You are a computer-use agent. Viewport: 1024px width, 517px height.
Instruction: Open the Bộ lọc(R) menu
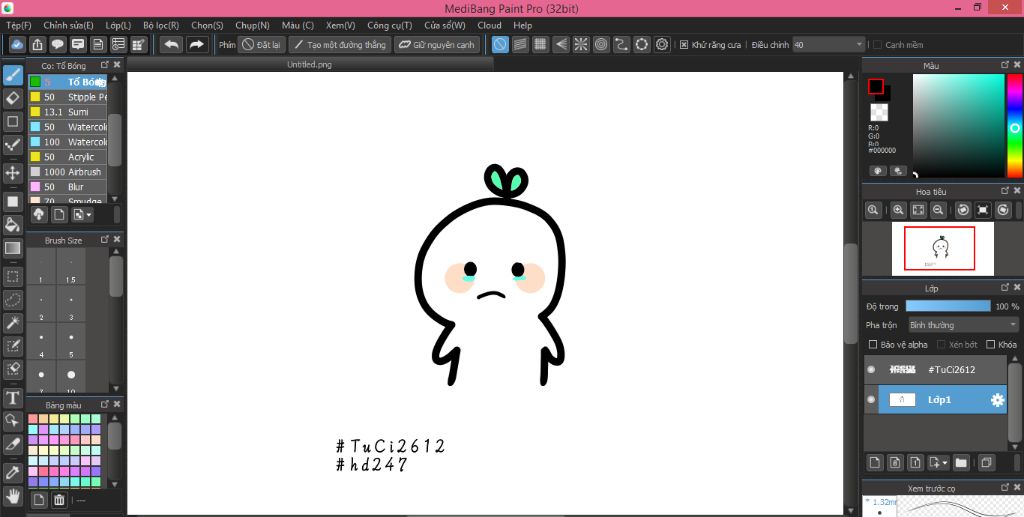pyautogui.click(x=161, y=25)
